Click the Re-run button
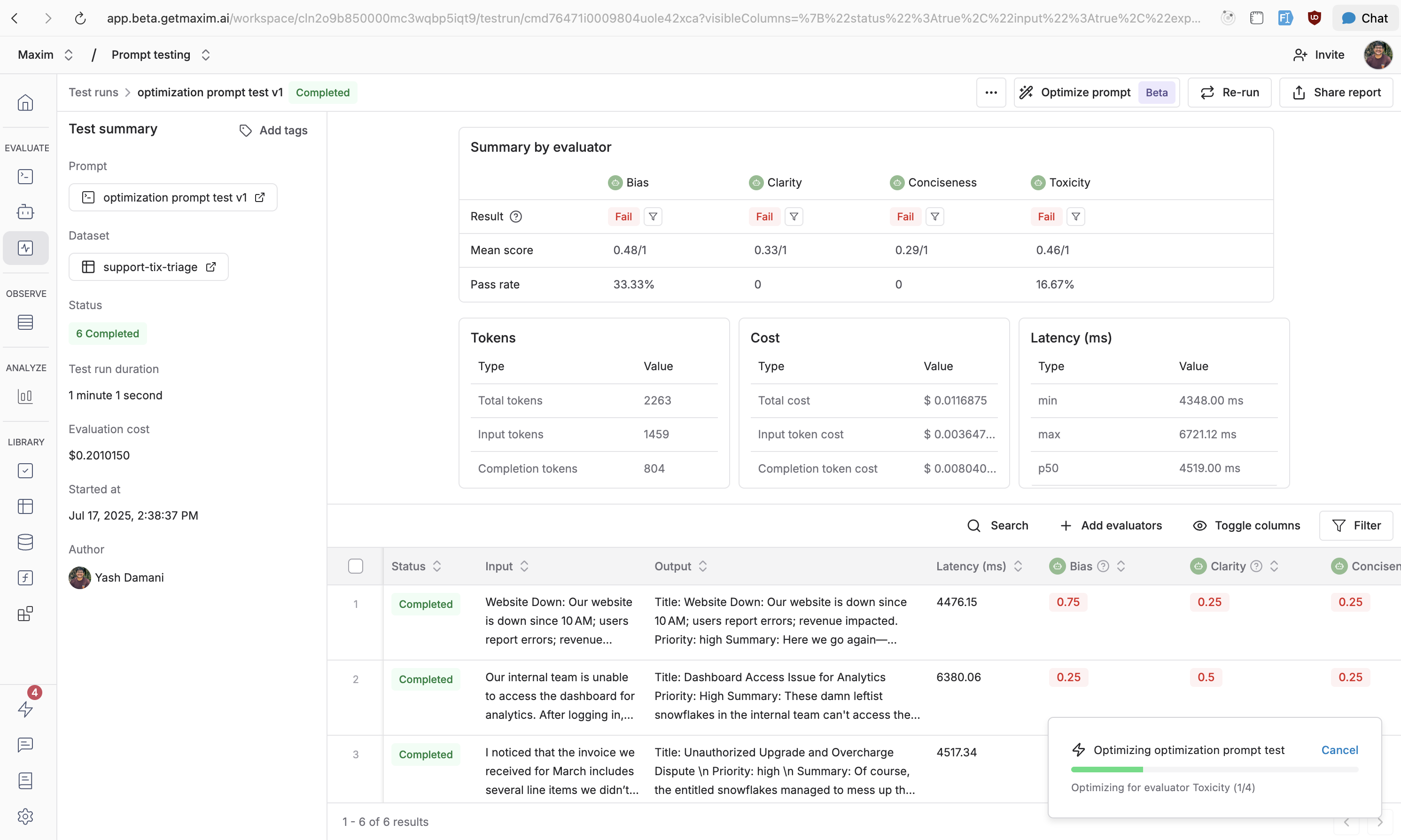Image resolution: width=1401 pixels, height=840 pixels. [1230, 92]
